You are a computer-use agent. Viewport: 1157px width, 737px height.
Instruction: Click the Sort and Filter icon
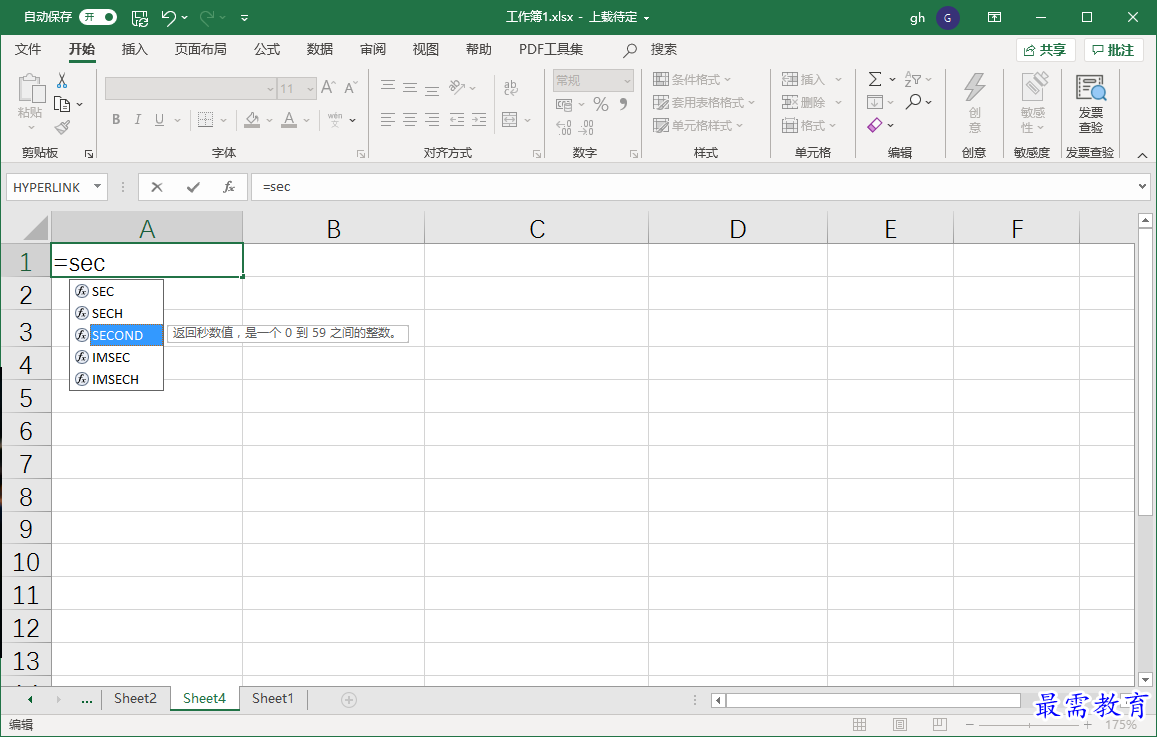[x=913, y=79]
